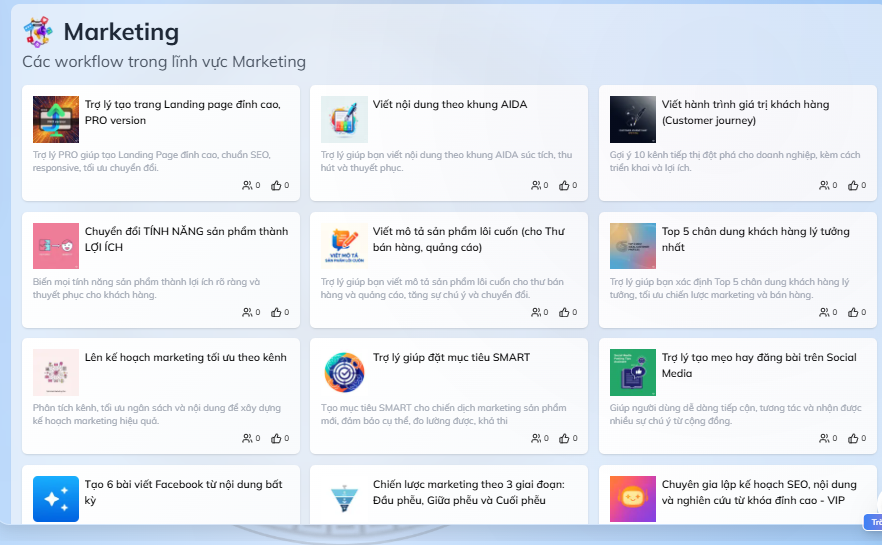Click users count on AIDA card
The image size is (882, 545).
(538, 185)
